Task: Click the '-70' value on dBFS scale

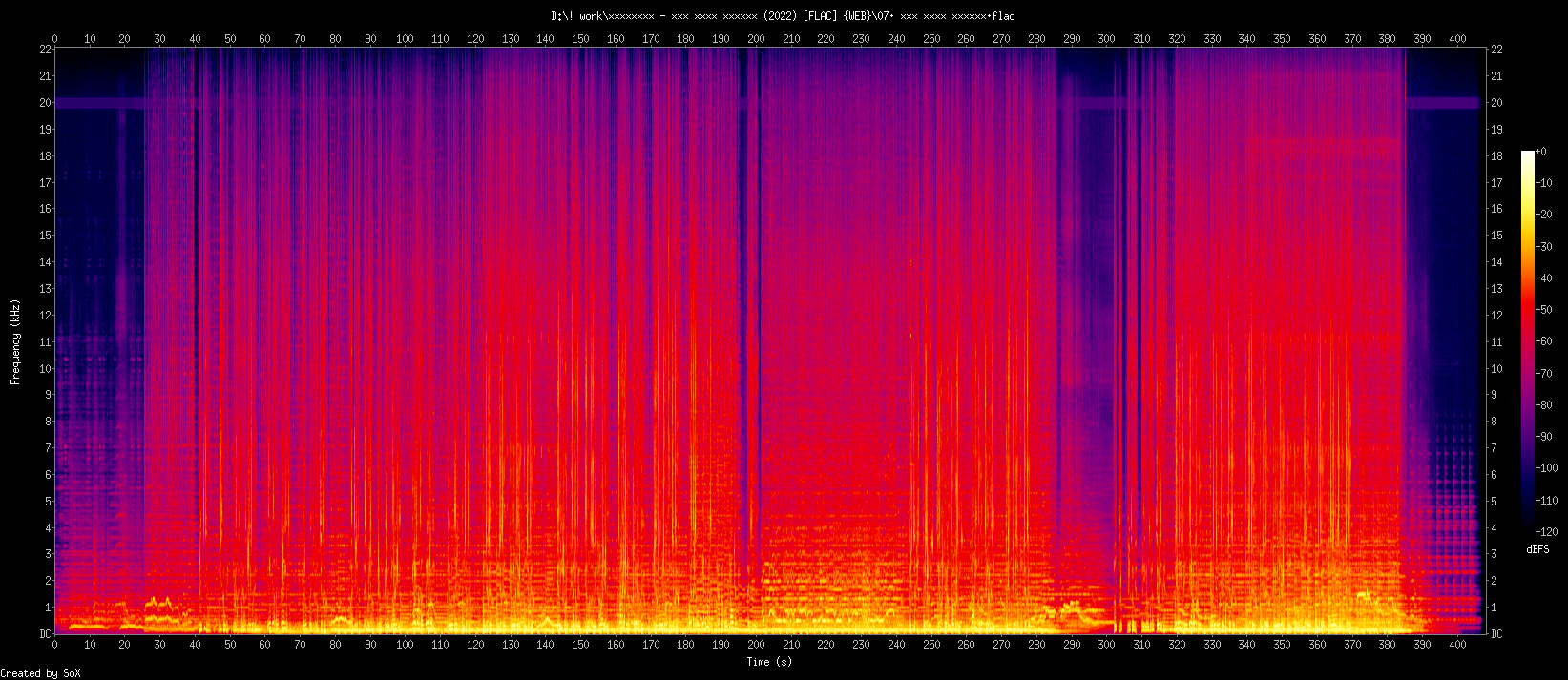Action: tap(1544, 374)
